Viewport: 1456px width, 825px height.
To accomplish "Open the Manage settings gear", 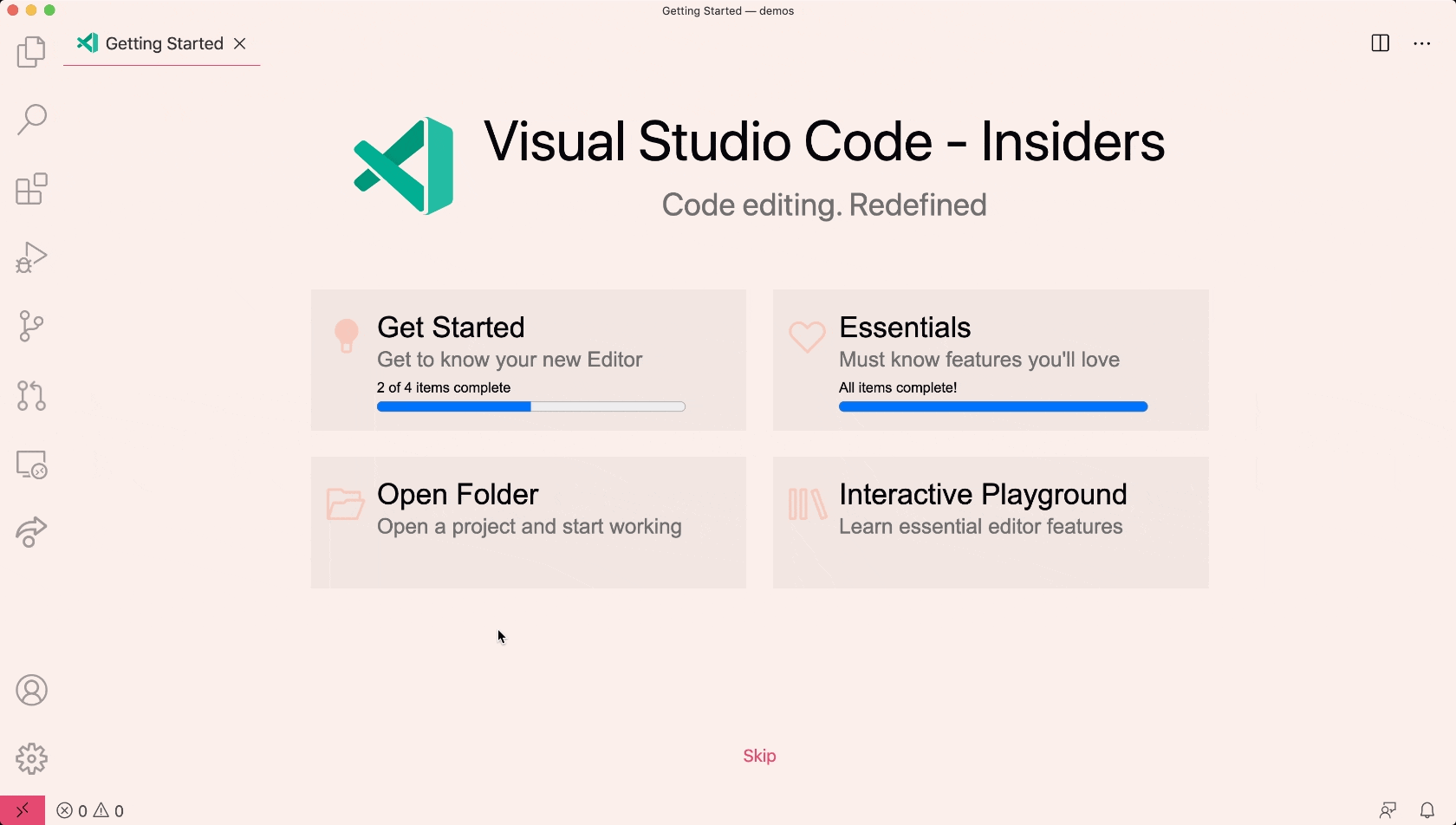I will 31,759.
